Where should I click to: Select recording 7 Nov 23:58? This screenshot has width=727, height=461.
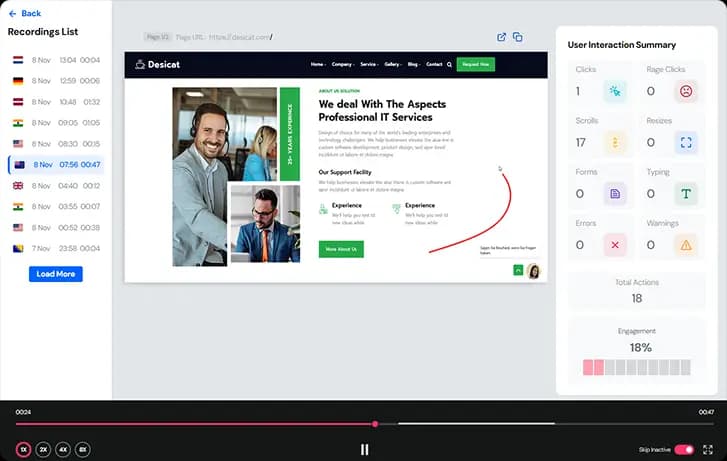56,249
